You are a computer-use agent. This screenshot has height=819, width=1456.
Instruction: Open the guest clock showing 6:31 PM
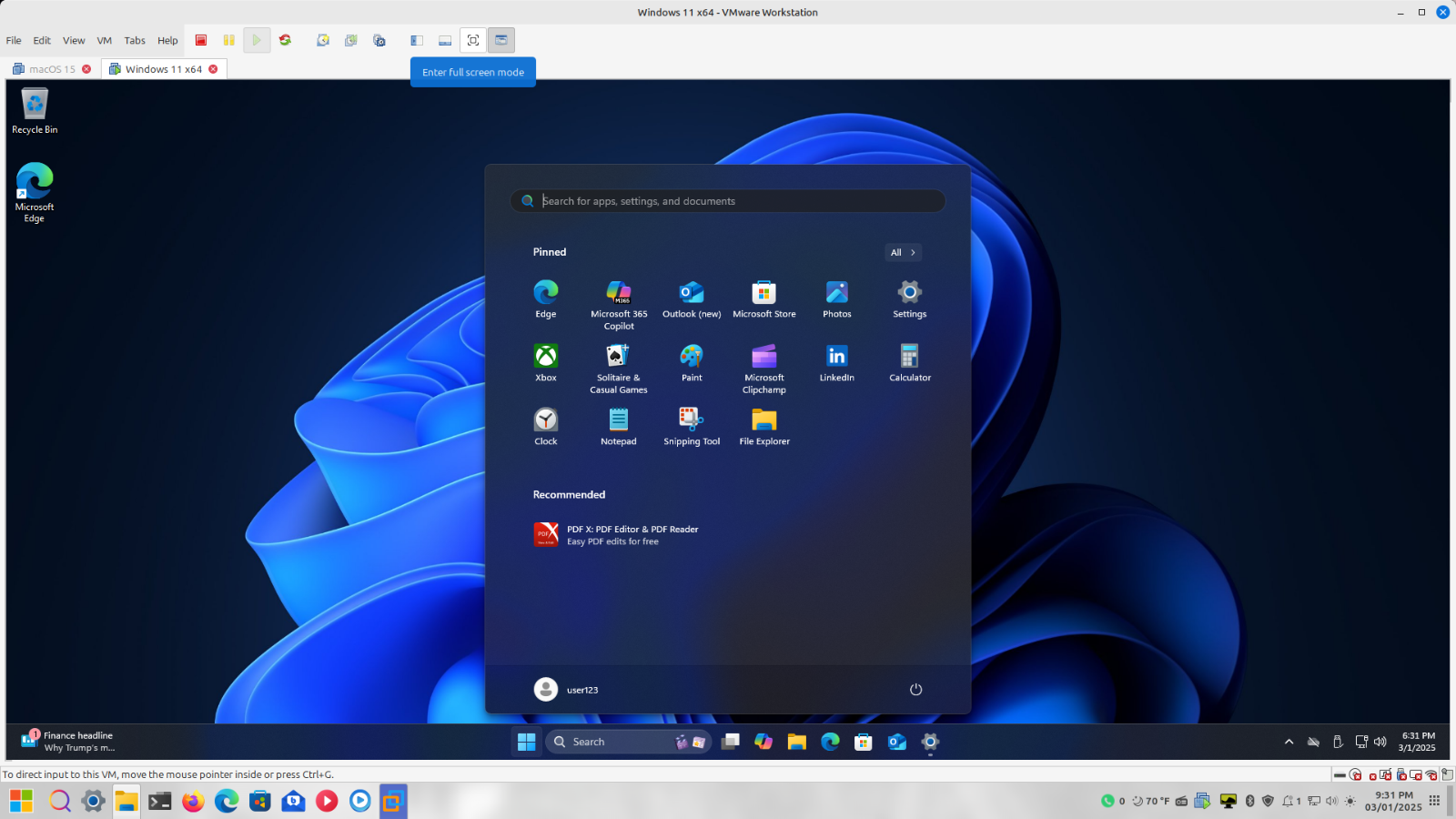coord(1418,742)
